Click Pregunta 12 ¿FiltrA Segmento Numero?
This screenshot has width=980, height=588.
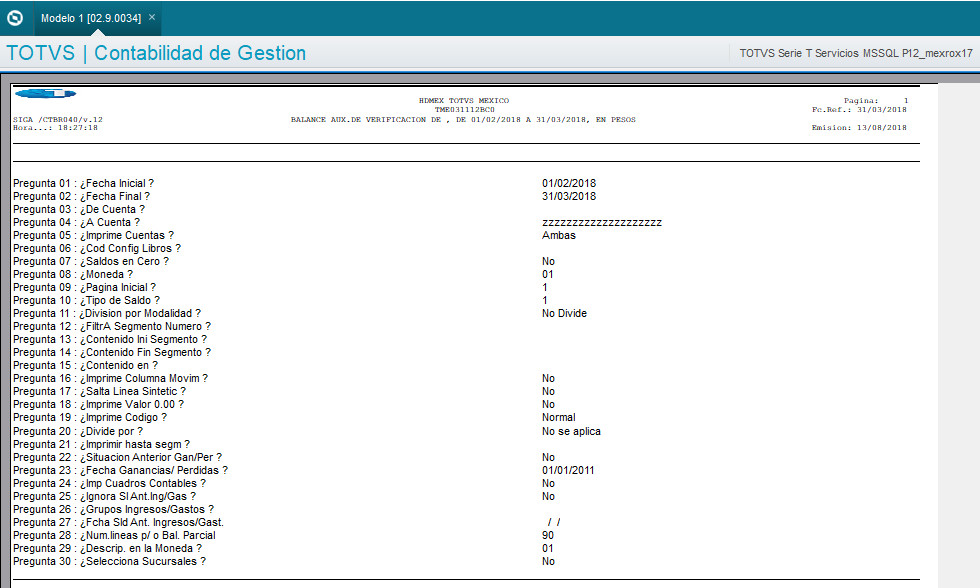(112, 327)
